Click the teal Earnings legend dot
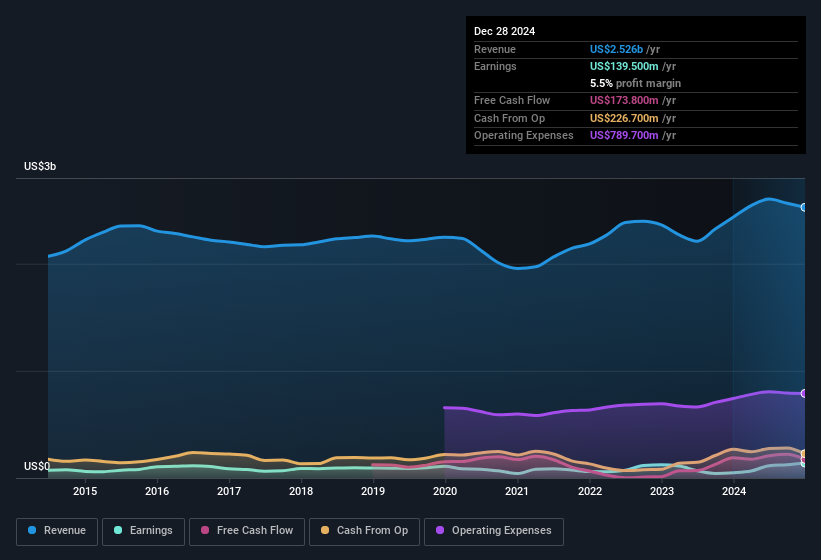The image size is (821, 560). tap(118, 530)
